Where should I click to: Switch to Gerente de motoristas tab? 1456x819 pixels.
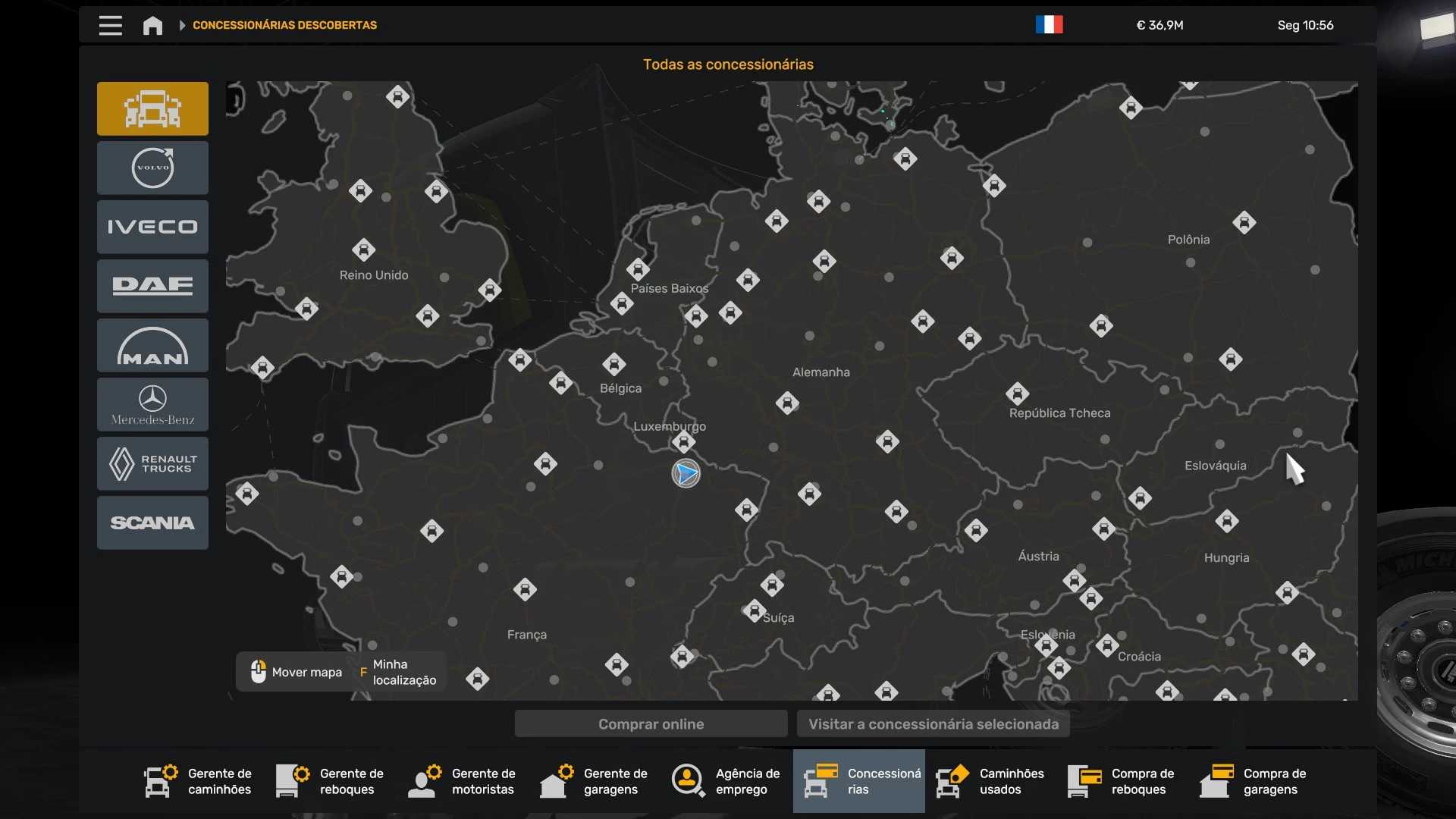coord(463,781)
